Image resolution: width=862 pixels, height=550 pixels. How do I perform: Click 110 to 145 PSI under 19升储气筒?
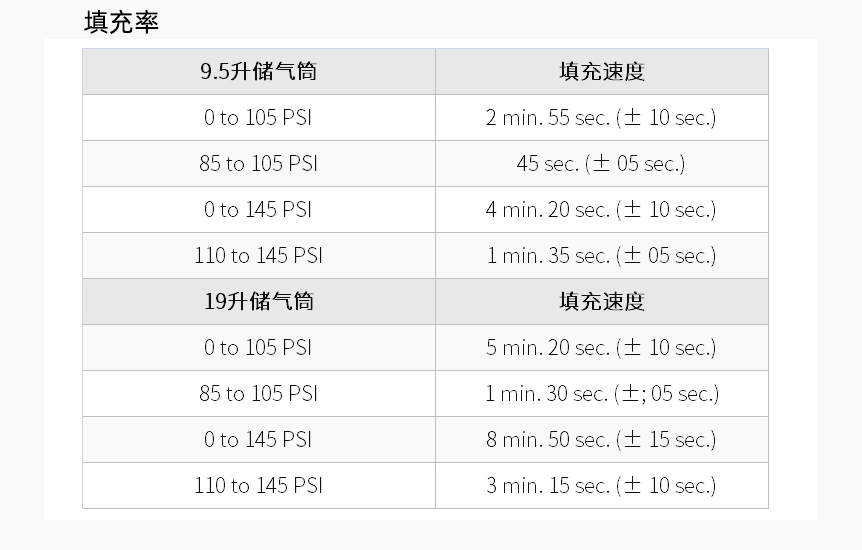(259, 486)
